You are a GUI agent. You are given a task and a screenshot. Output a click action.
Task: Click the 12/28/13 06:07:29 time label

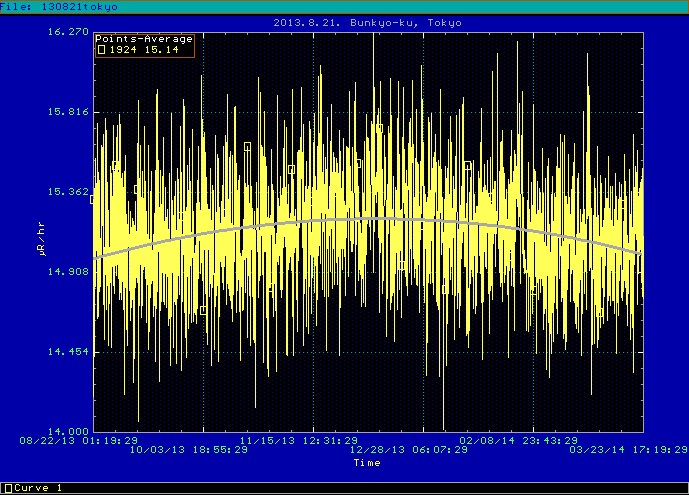click(x=409, y=450)
